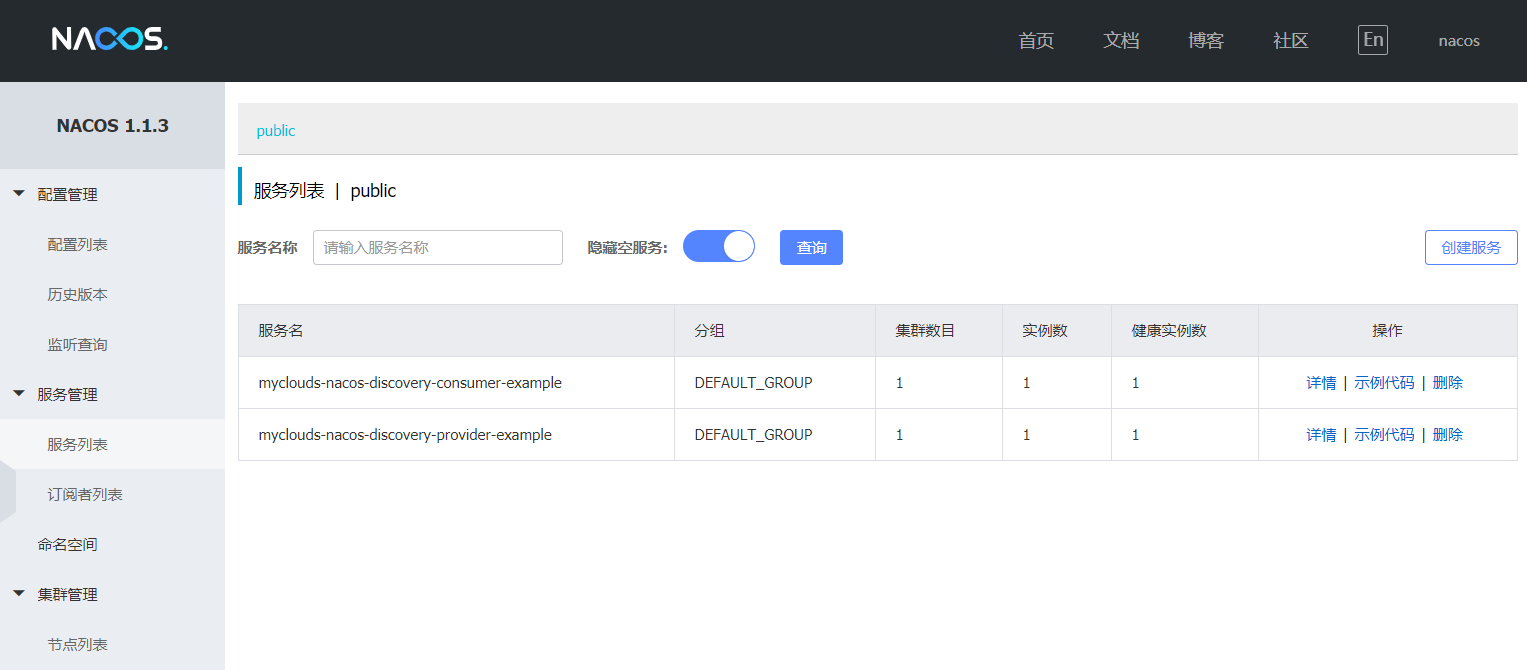Switch language with the En icon
The image size is (1527, 670).
tap(1373, 40)
